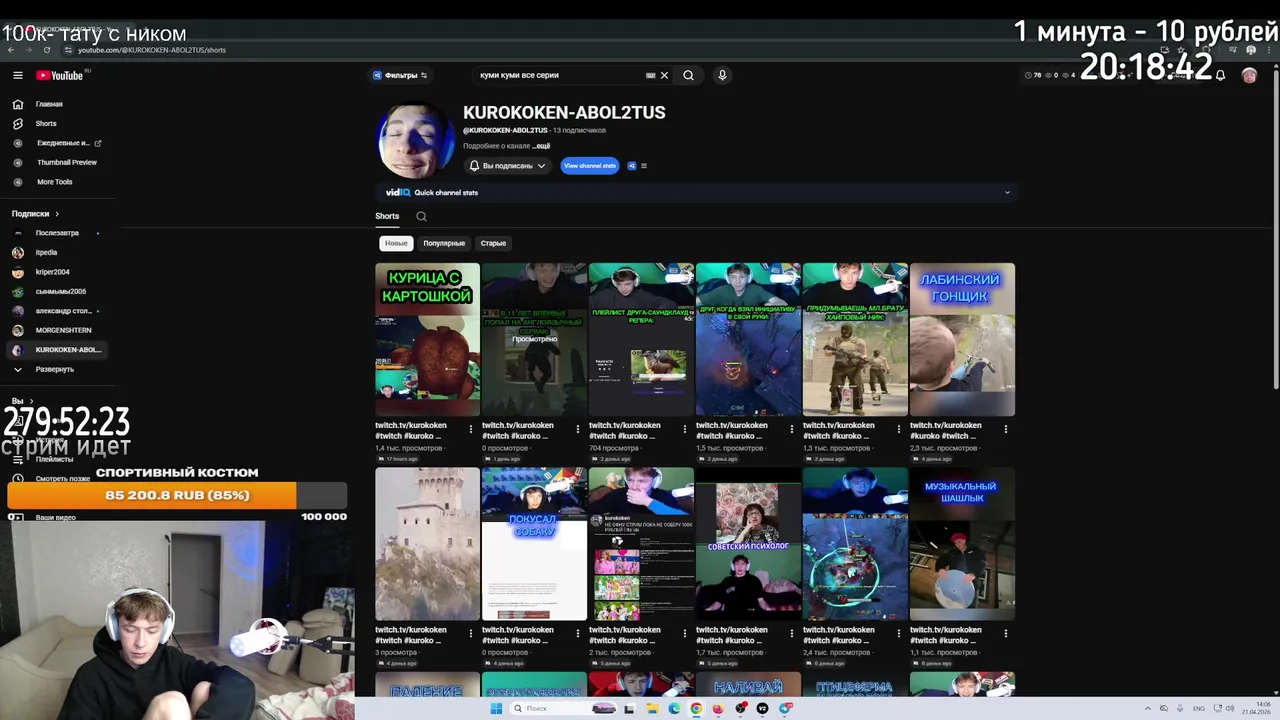Open options menu for КУРИЦА С КАРТОШКОЙ short
The image size is (1280, 720).
pyautogui.click(x=471, y=429)
